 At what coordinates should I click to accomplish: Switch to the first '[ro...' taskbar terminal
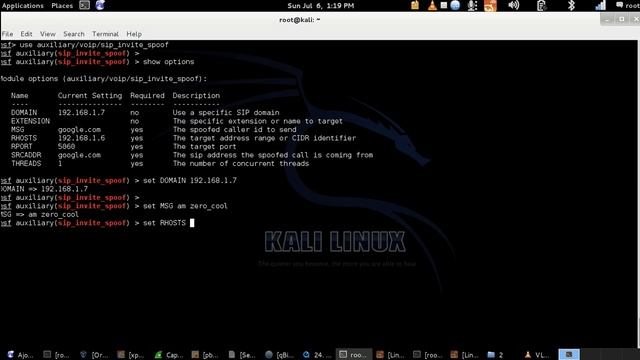pyautogui.click(x=57, y=355)
